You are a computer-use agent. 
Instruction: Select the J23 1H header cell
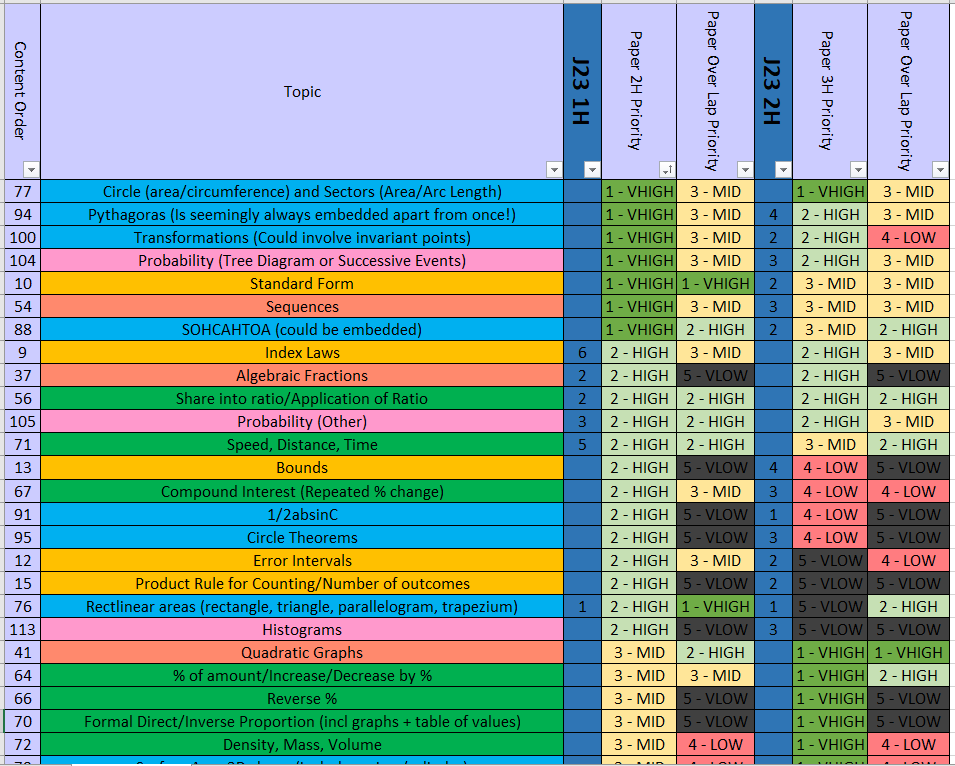coord(582,91)
